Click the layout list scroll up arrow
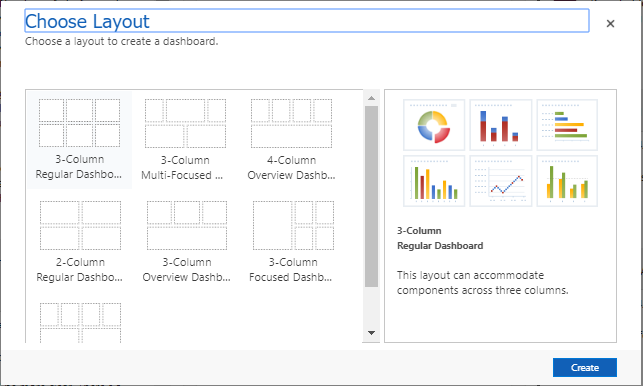This screenshot has width=643, height=386. tap(371, 98)
